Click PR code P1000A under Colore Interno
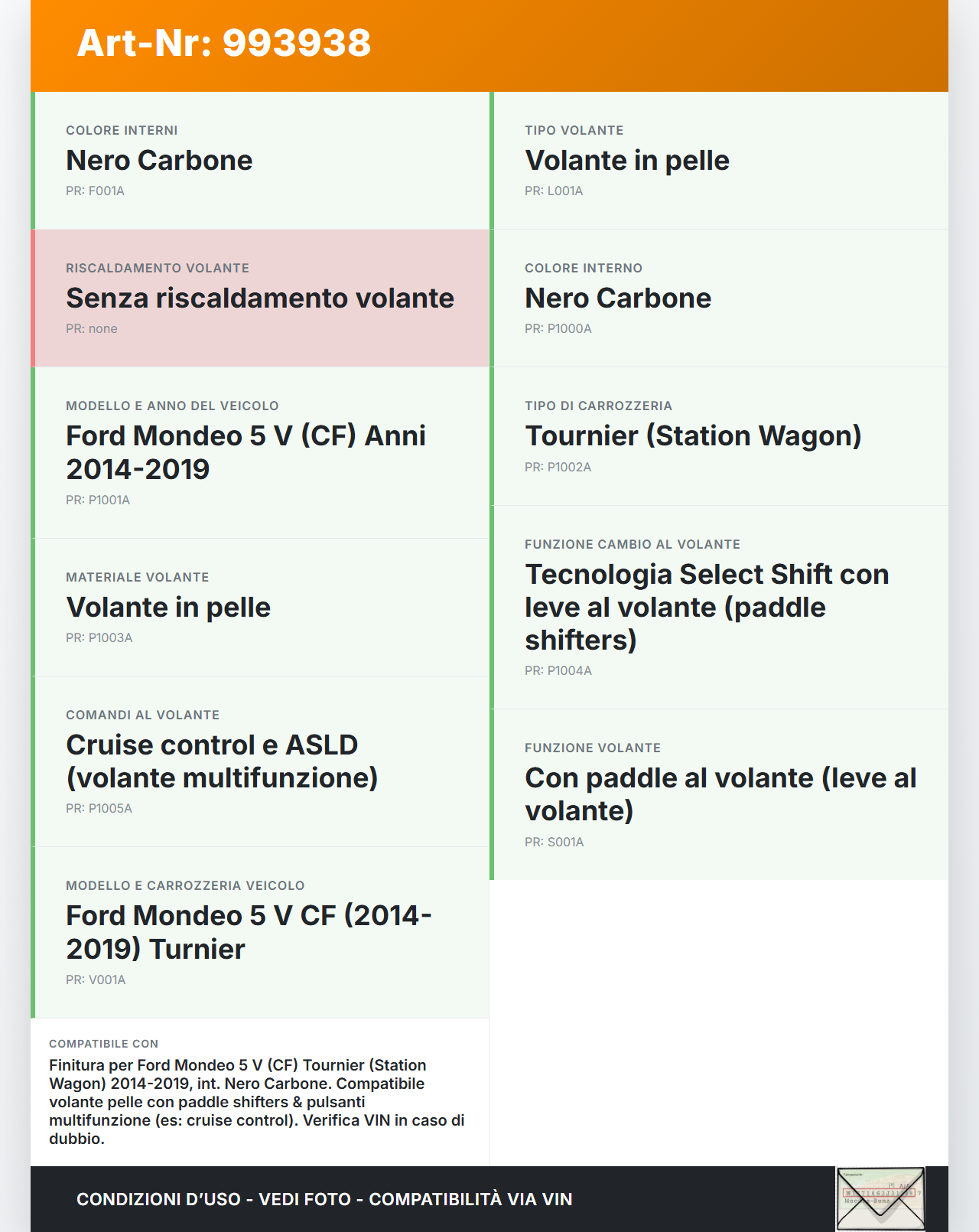The image size is (979, 1232). pyautogui.click(x=558, y=329)
